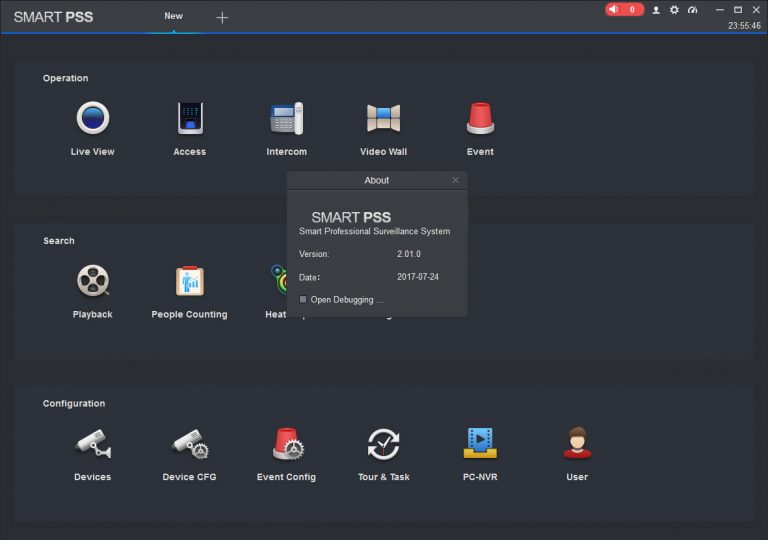
Task: Open the Live View module
Action: (93, 118)
